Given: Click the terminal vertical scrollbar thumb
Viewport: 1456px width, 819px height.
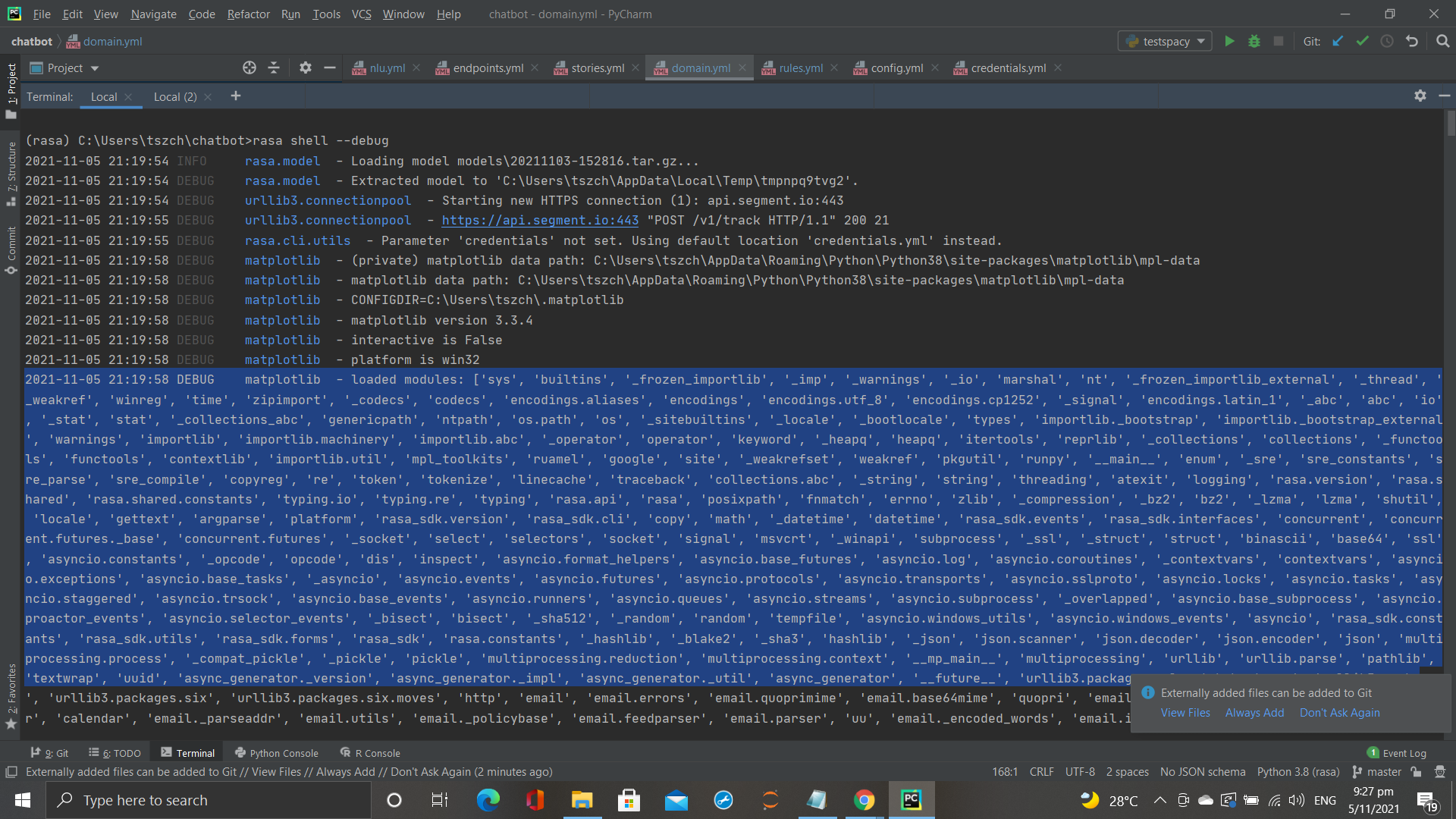Looking at the screenshot, I should coord(1450,124).
